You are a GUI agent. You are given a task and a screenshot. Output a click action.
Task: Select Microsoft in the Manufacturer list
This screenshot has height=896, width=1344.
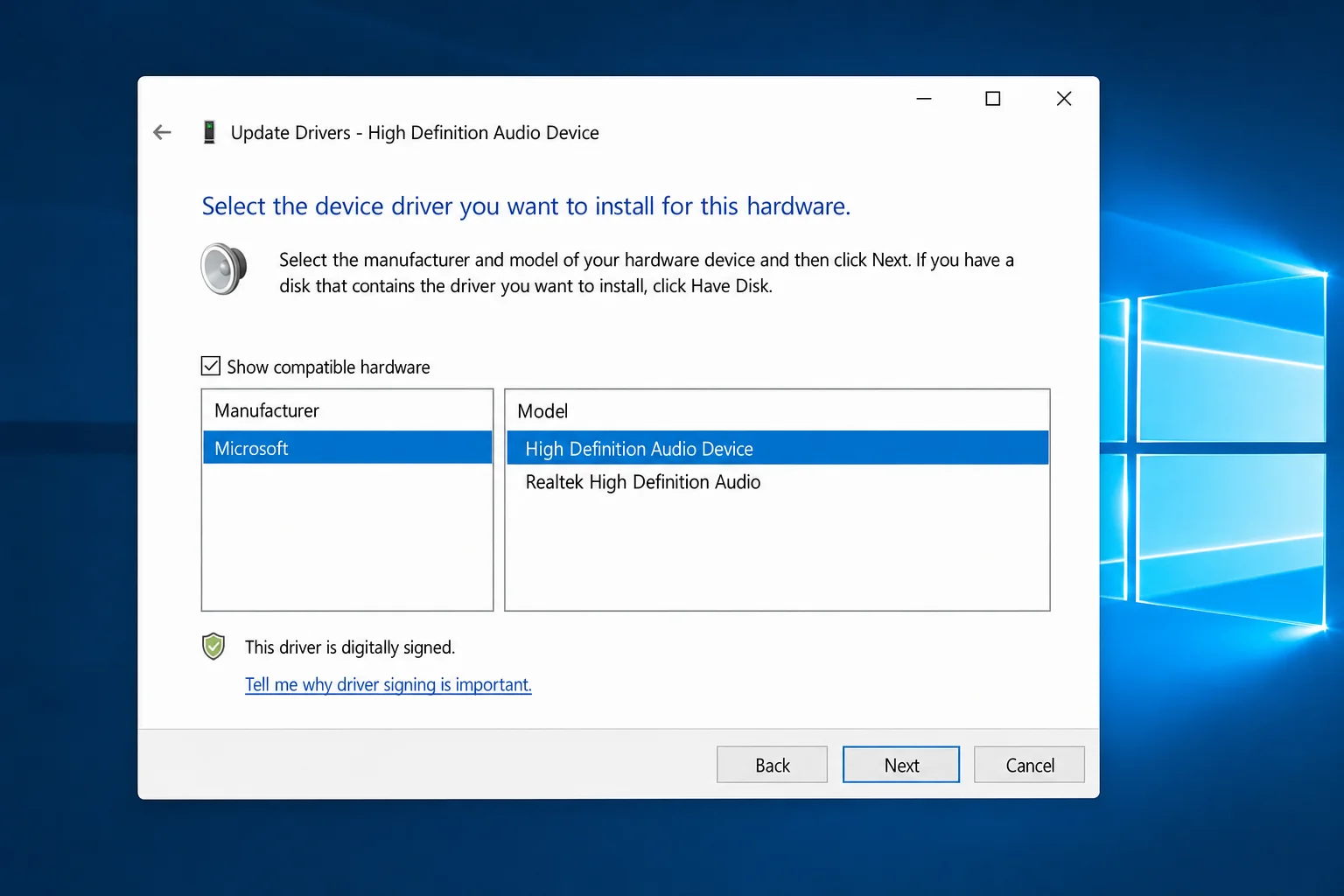[347, 448]
